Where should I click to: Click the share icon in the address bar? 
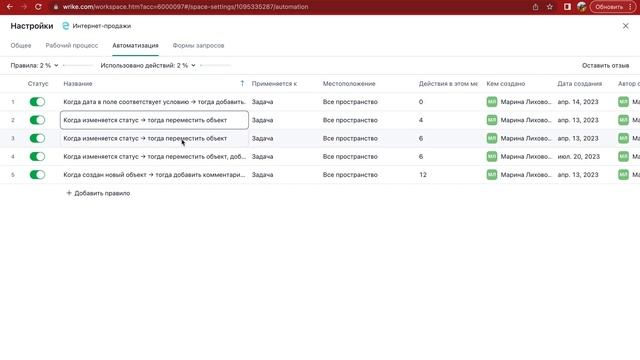(535, 7)
